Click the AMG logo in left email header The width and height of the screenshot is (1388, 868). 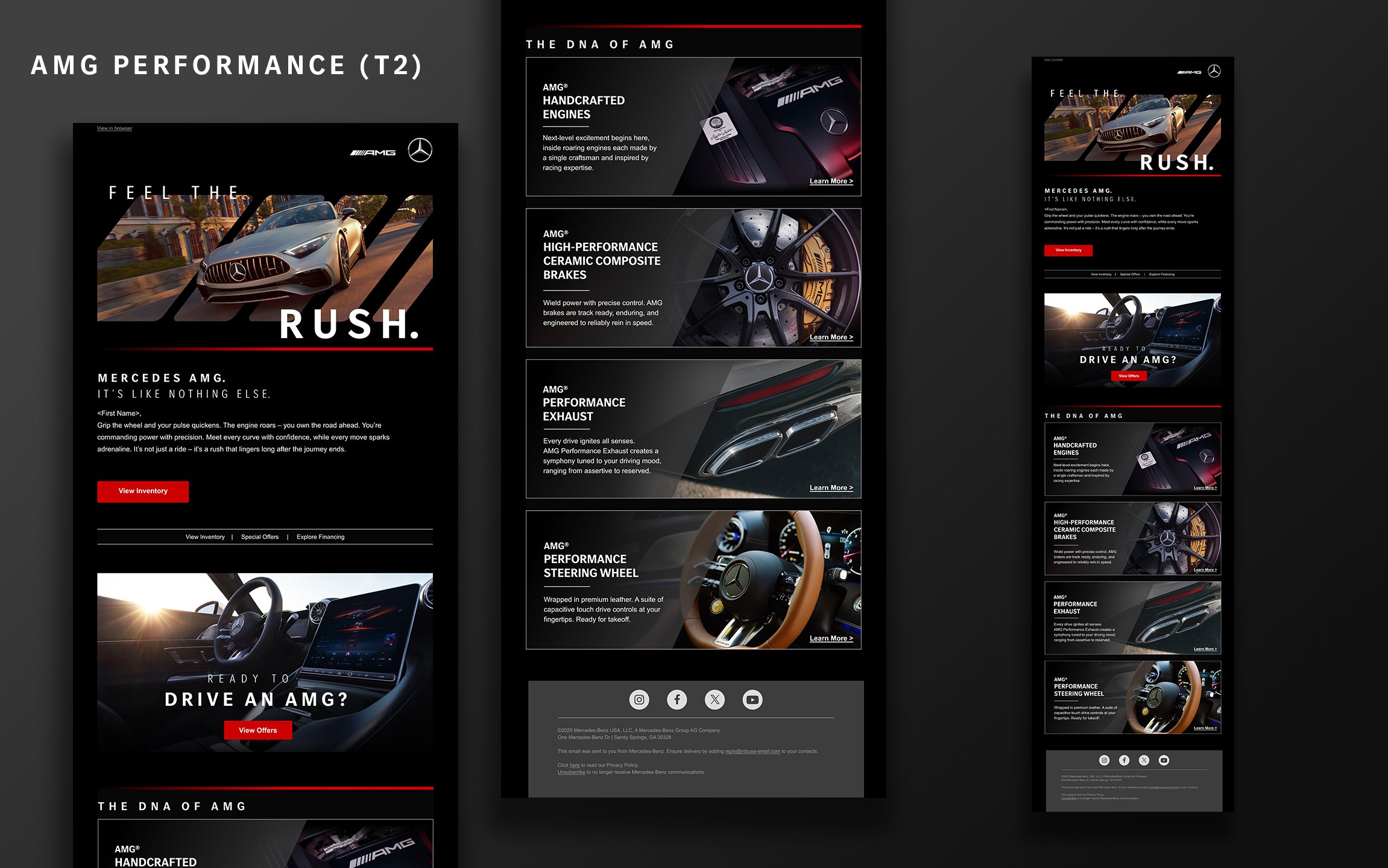(373, 153)
